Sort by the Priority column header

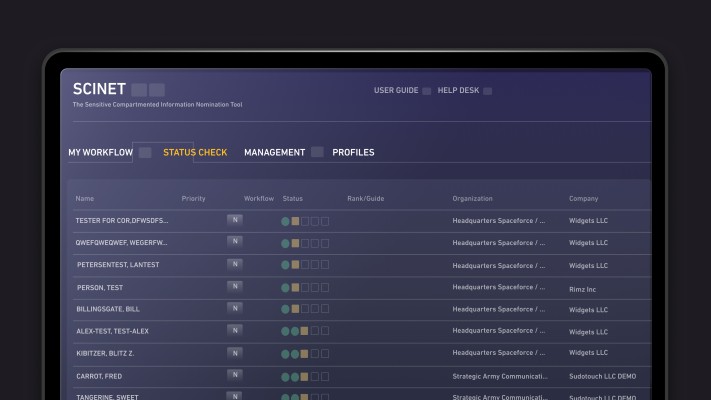pyautogui.click(x=193, y=199)
